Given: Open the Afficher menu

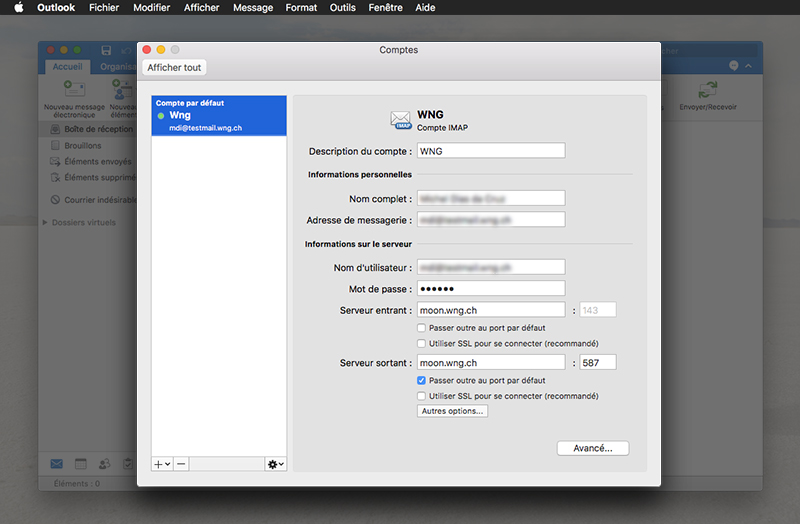Looking at the screenshot, I should pyautogui.click(x=202, y=7).
